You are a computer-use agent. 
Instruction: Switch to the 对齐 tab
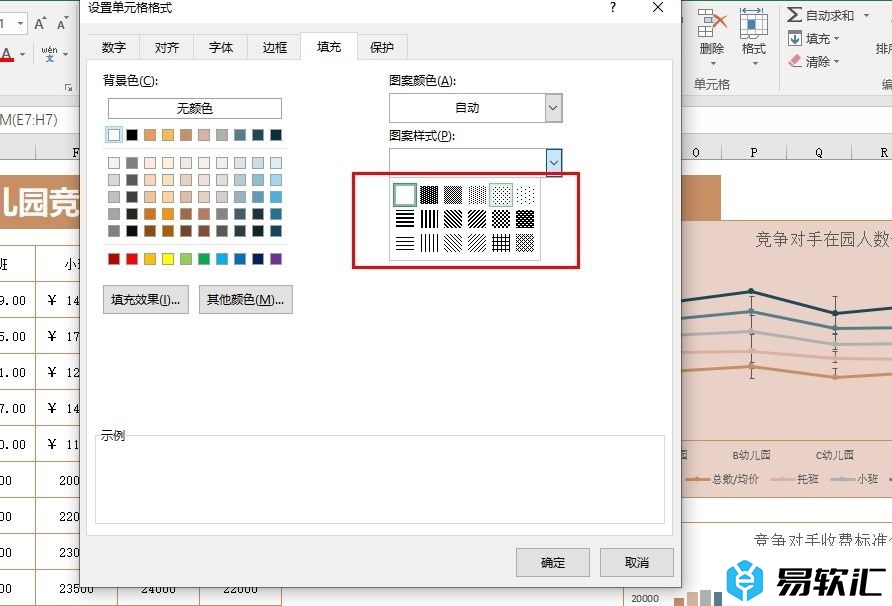pos(167,47)
